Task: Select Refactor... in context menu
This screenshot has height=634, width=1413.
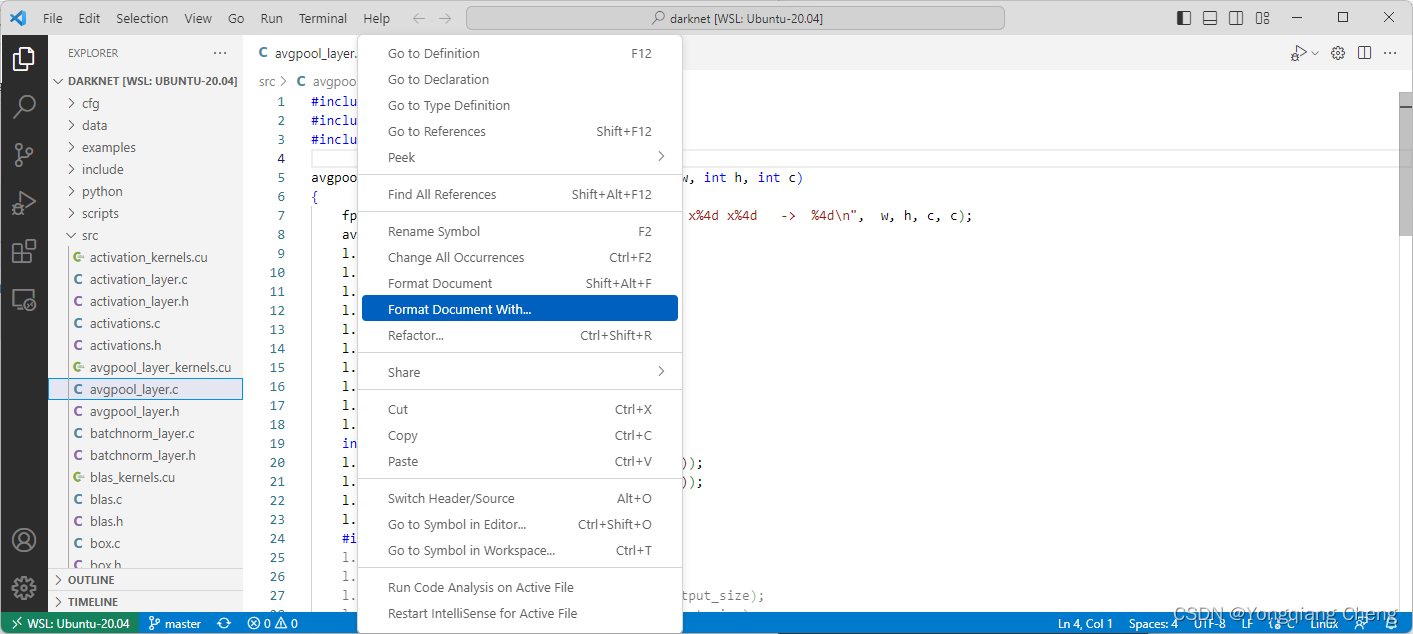Action: (x=520, y=335)
